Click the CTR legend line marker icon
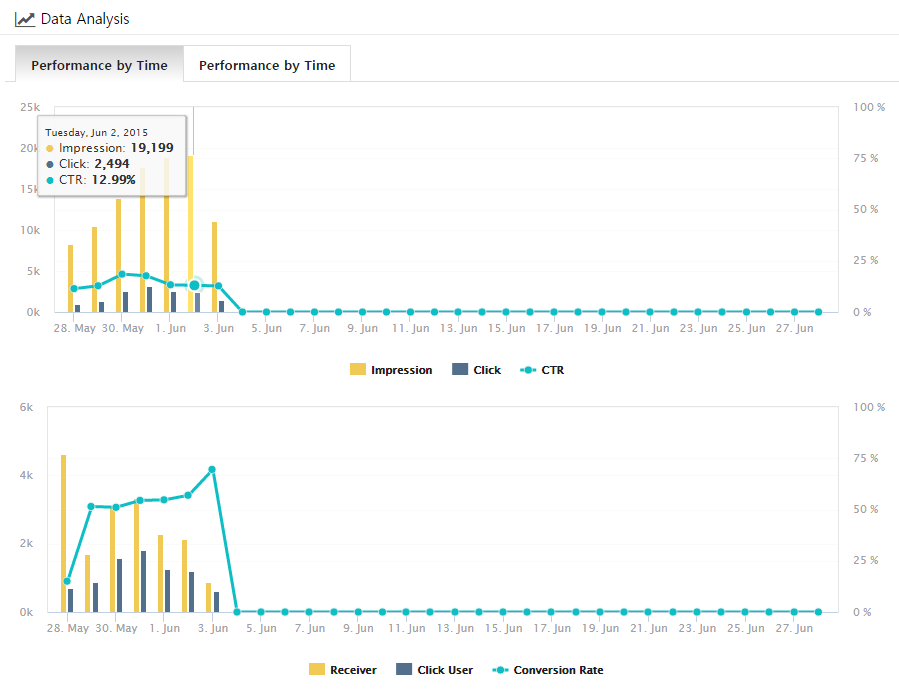This screenshot has height=689, width=899. 529,370
